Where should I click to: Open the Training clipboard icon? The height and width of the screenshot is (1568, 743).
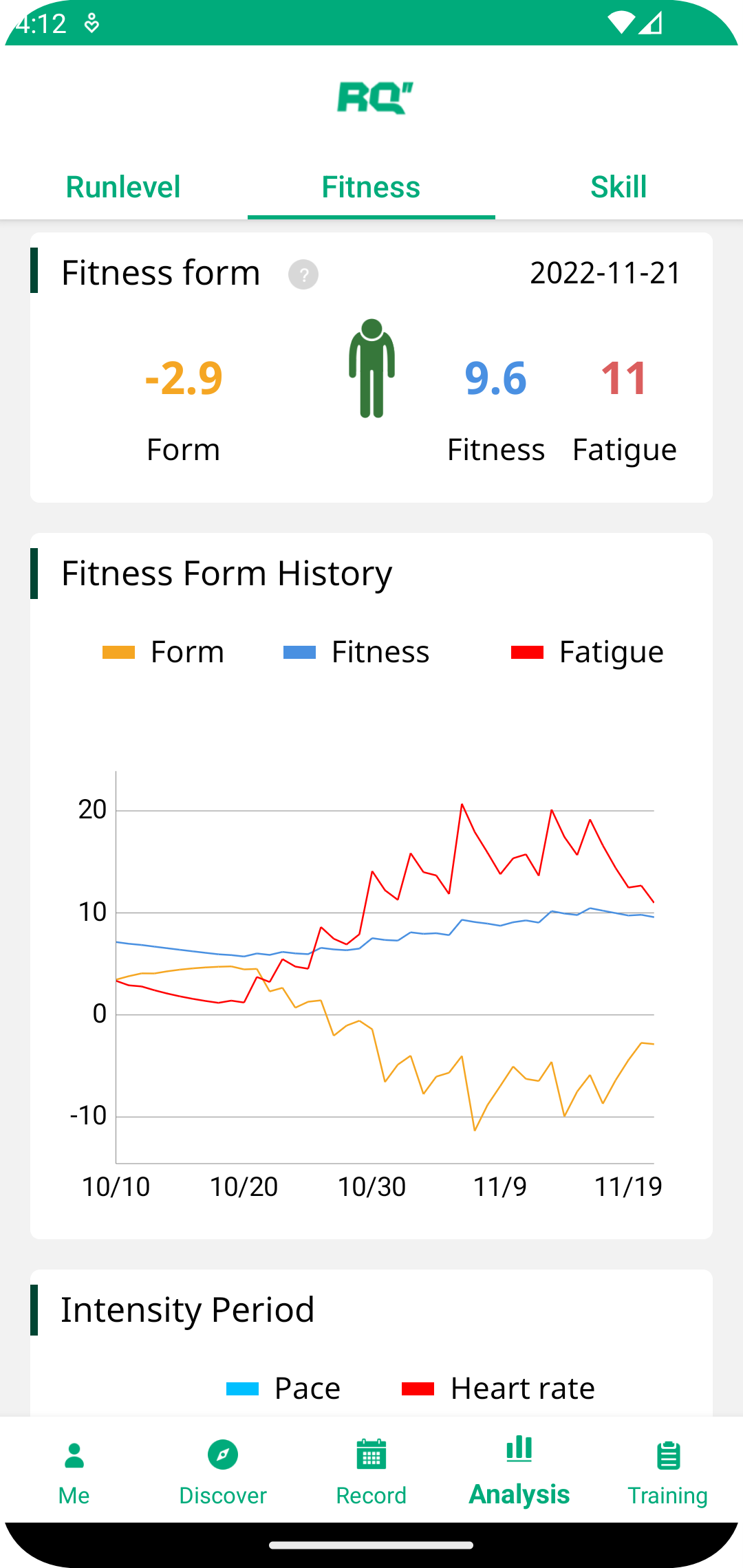668,1455
